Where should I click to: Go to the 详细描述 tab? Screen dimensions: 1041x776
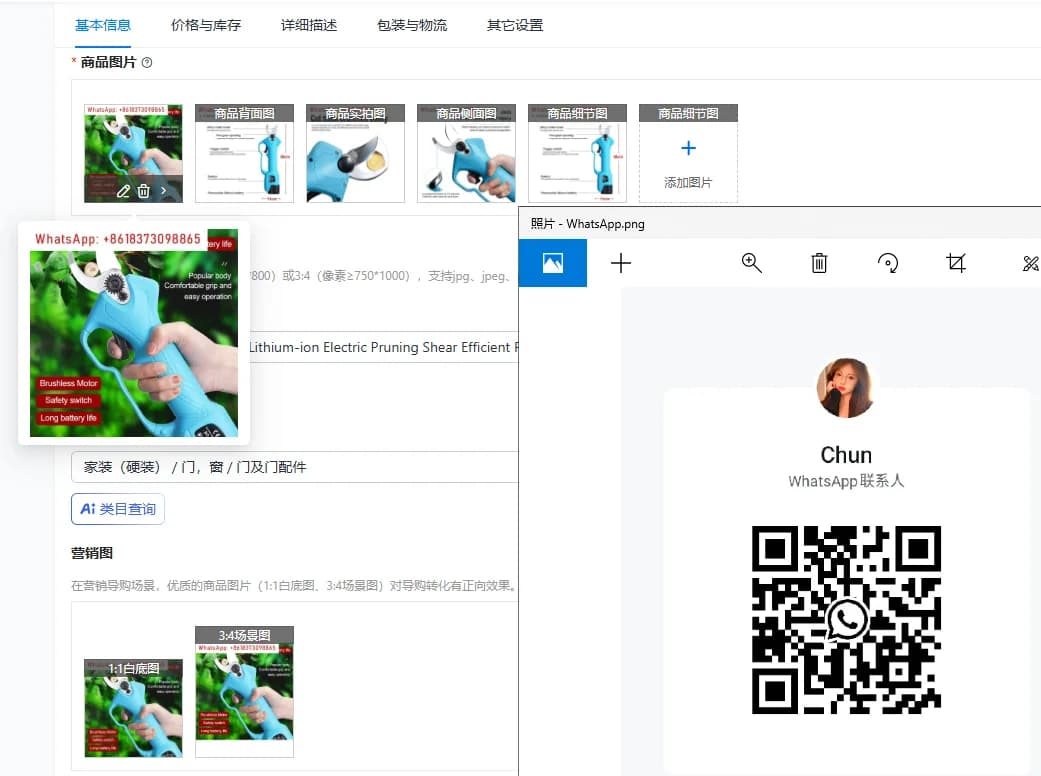click(x=309, y=25)
